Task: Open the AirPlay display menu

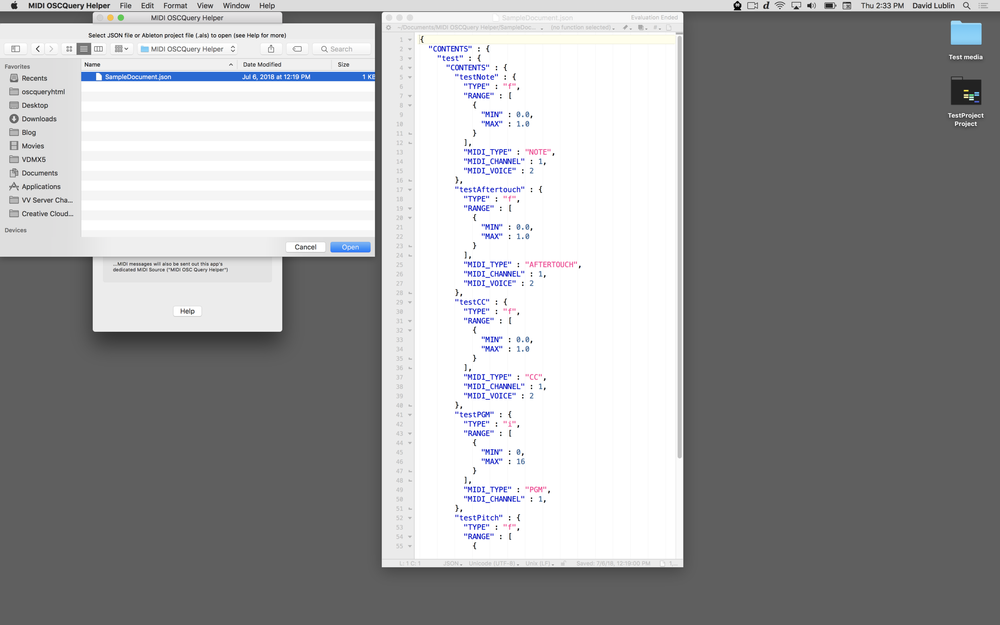Action: [796, 6]
